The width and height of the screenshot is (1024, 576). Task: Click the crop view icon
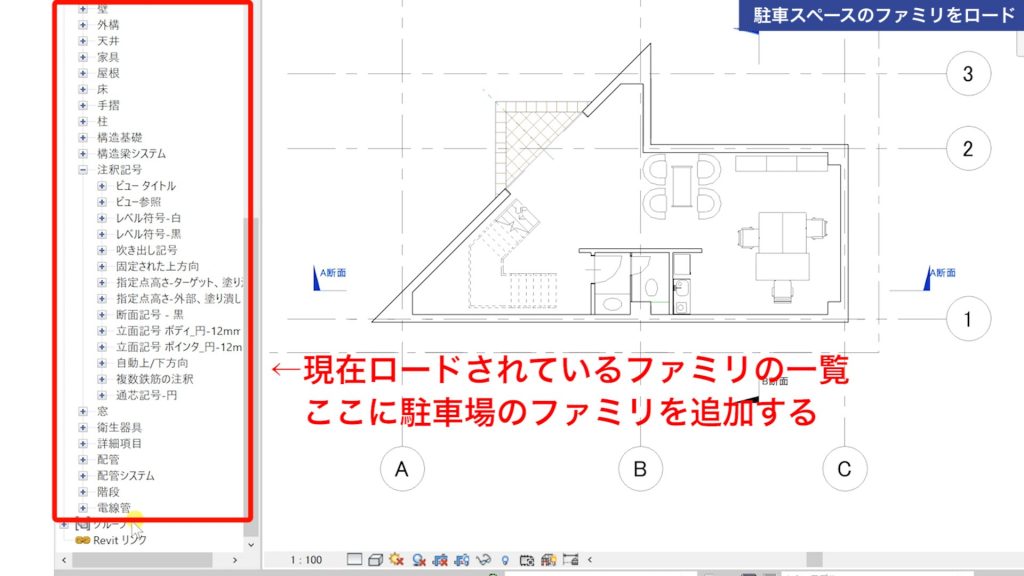click(x=438, y=560)
